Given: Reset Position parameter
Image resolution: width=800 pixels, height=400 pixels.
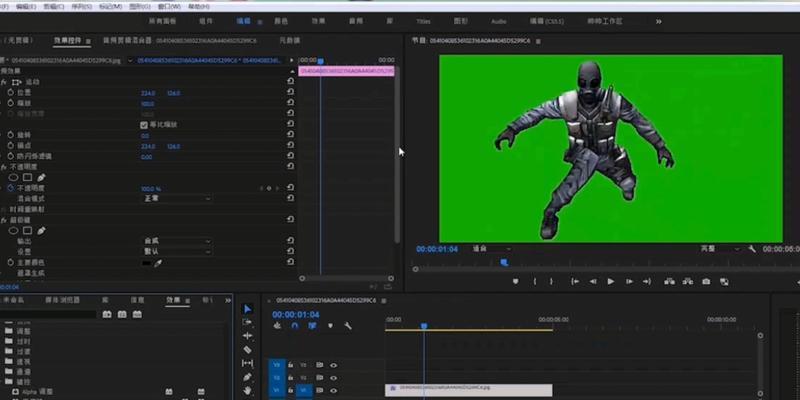Looking at the screenshot, I should click(290, 92).
